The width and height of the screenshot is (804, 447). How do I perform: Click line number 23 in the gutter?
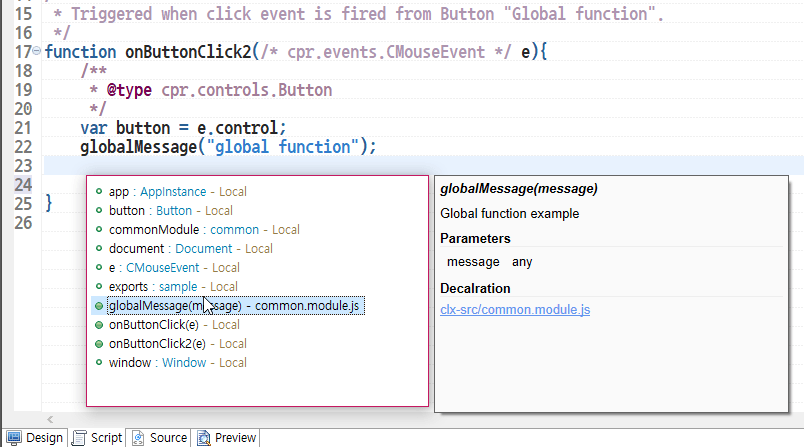(x=23, y=166)
